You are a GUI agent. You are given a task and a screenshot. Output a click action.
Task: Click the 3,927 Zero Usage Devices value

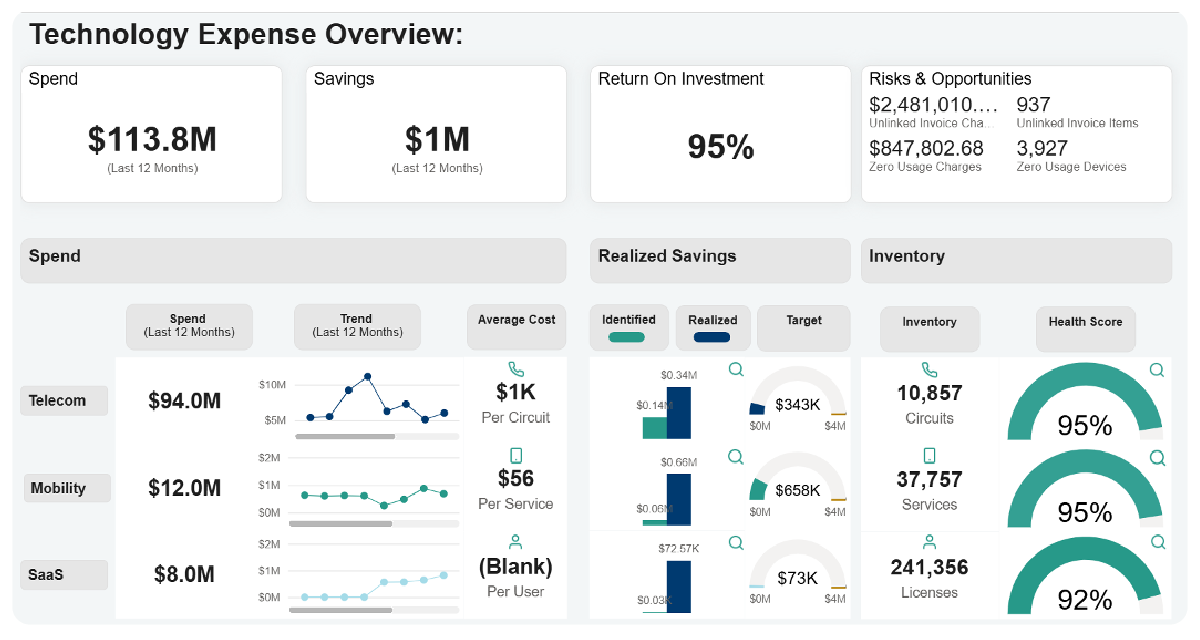pos(1042,148)
